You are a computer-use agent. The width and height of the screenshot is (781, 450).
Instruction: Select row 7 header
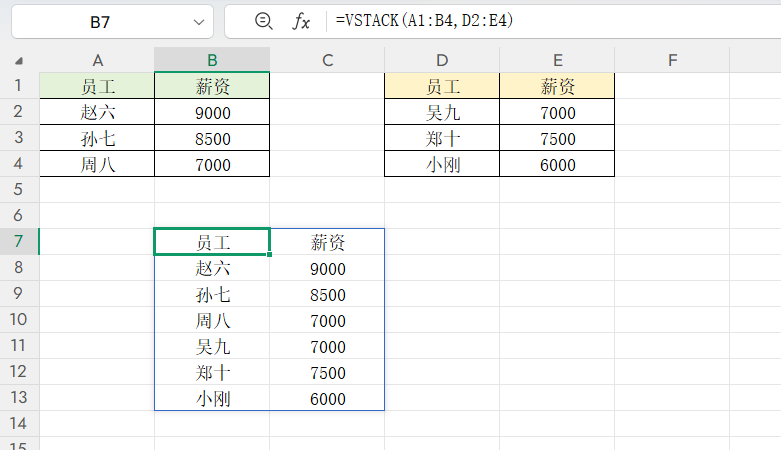point(19,241)
